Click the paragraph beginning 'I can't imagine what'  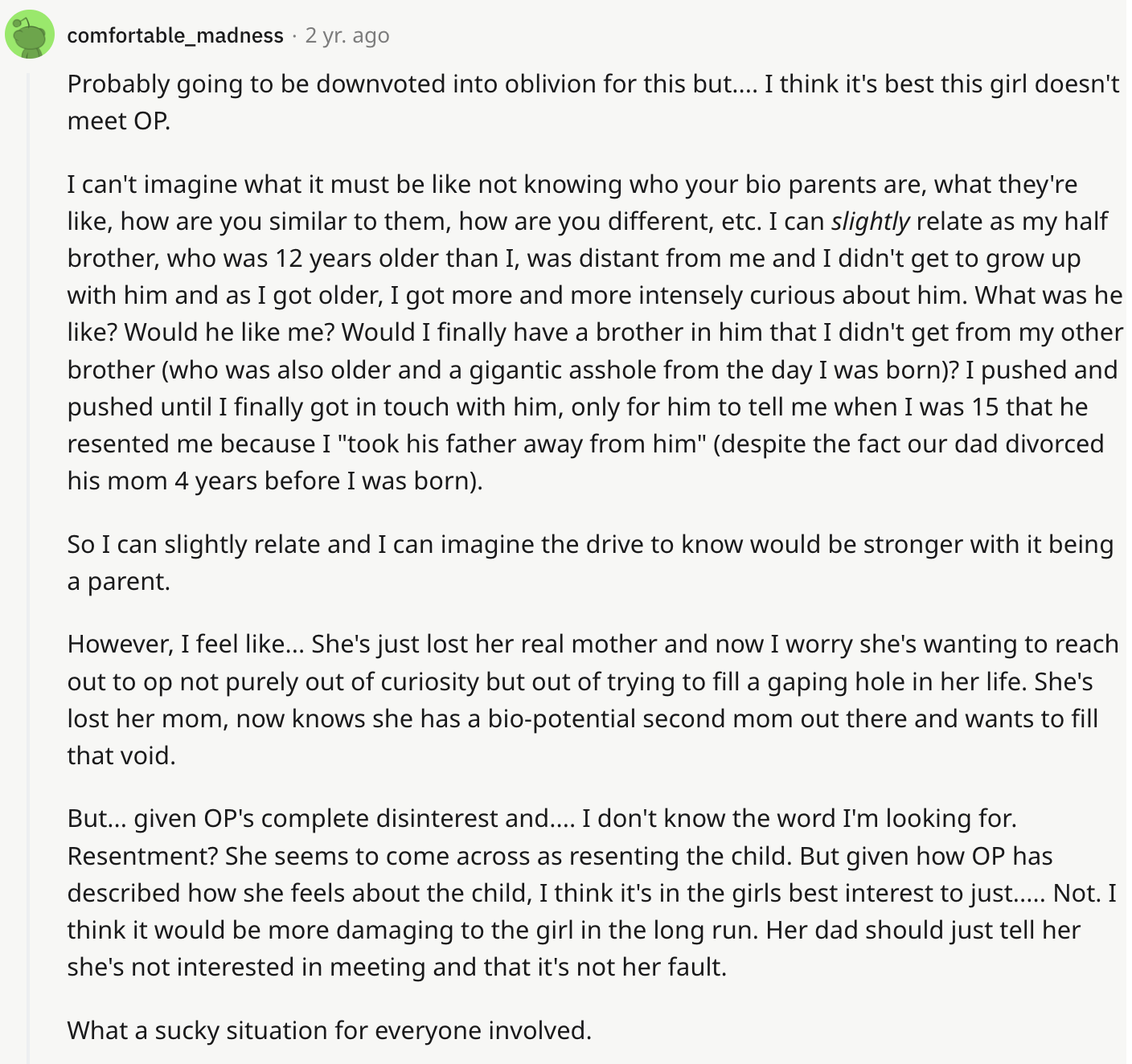[595, 332]
